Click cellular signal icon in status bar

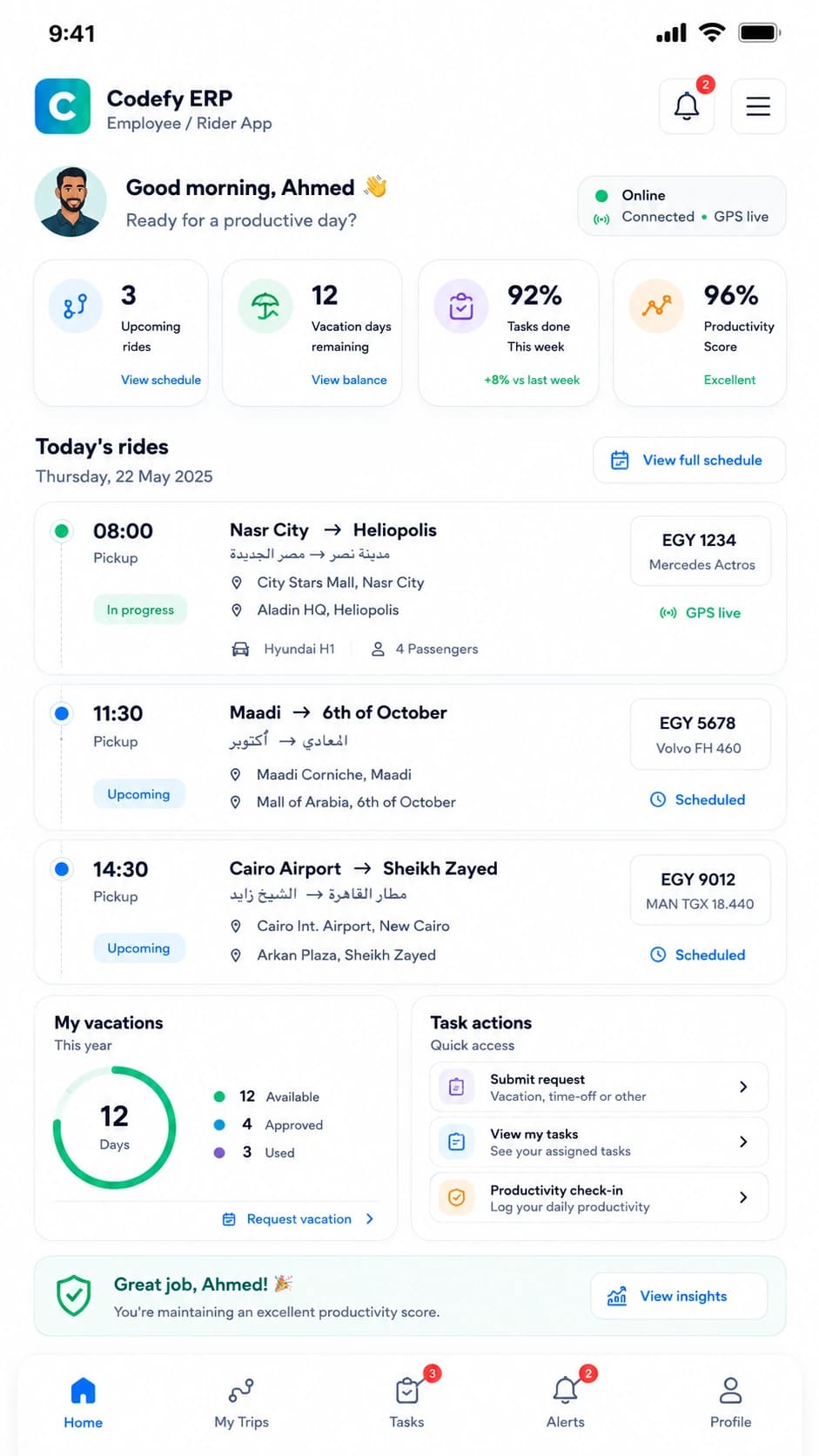[x=671, y=33]
